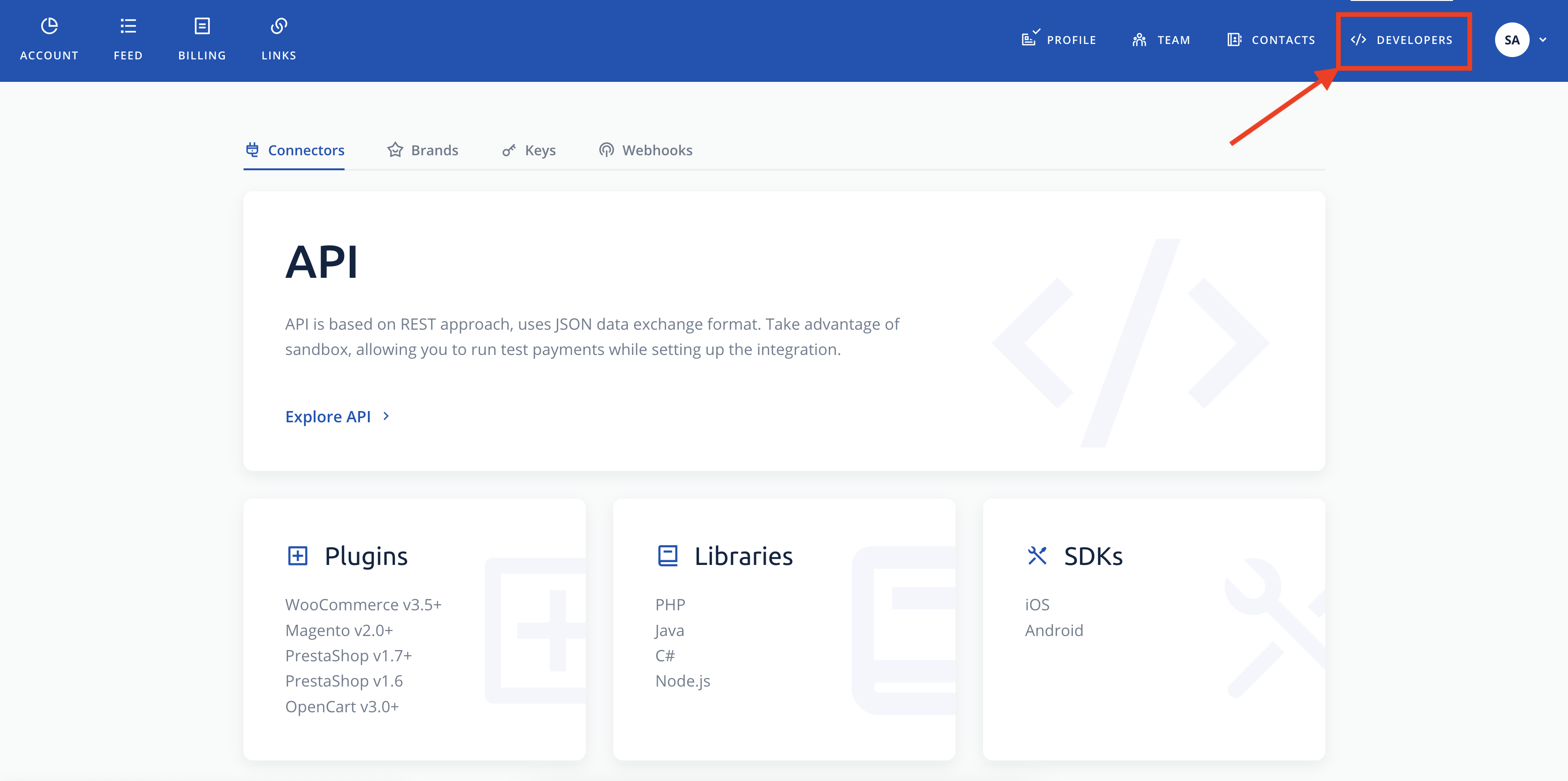Click the Plugins plus-box icon

click(x=298, y=556)
